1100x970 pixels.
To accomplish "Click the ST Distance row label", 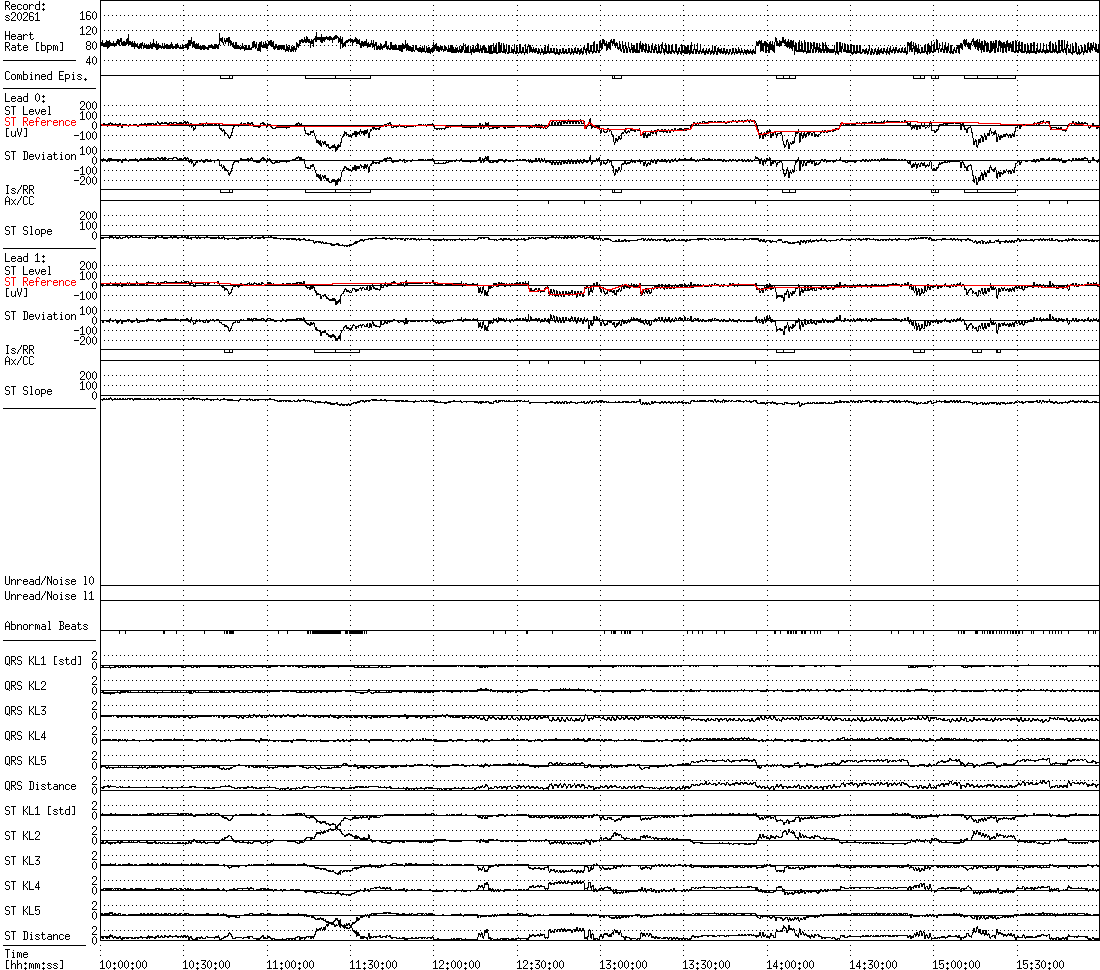I will point(37,936).
